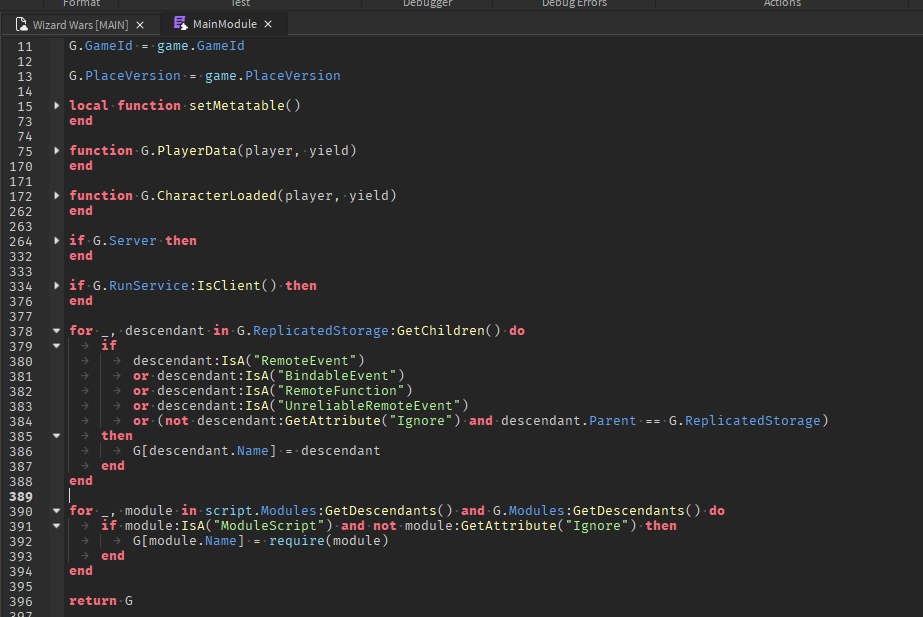This screenshot has width=923, height=617.
Task: Collapse the descendant for loop at line 378
Action: click(x=56, y=330)
